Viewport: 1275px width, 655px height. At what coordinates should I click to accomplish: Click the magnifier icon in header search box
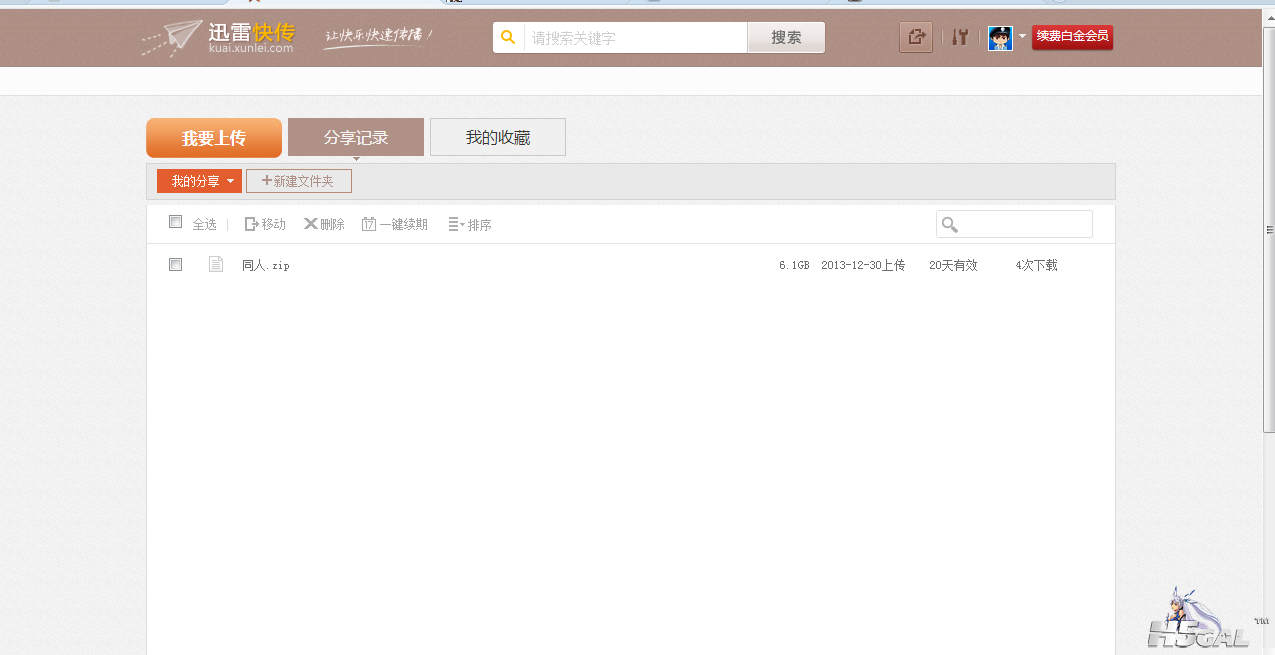tap(508, 38)
